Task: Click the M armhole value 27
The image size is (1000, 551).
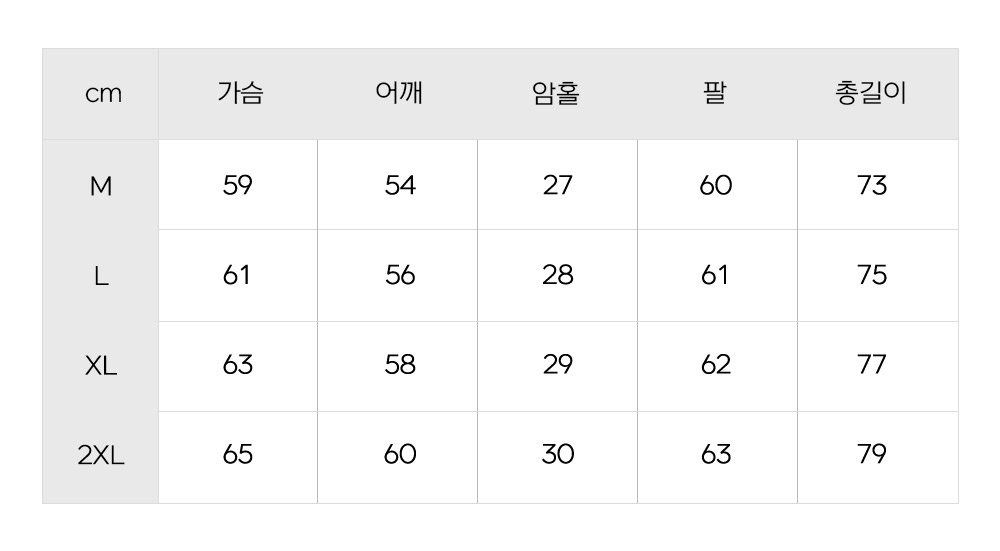Action: 558,186
